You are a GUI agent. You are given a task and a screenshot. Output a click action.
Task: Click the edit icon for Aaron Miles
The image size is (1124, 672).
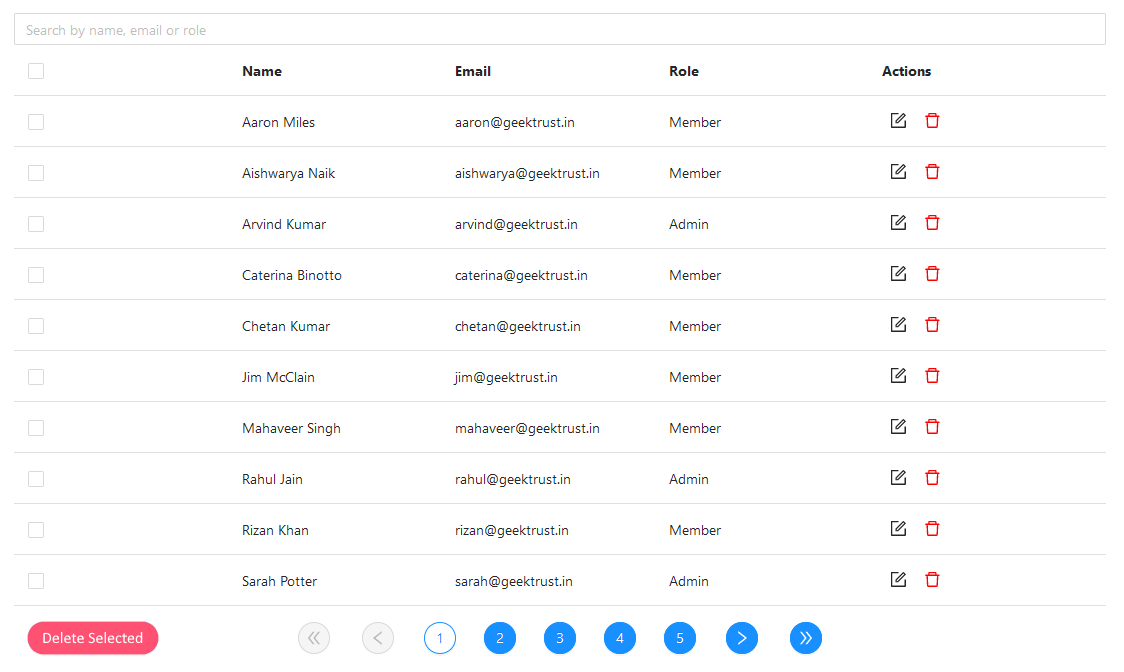coord(898,120)
